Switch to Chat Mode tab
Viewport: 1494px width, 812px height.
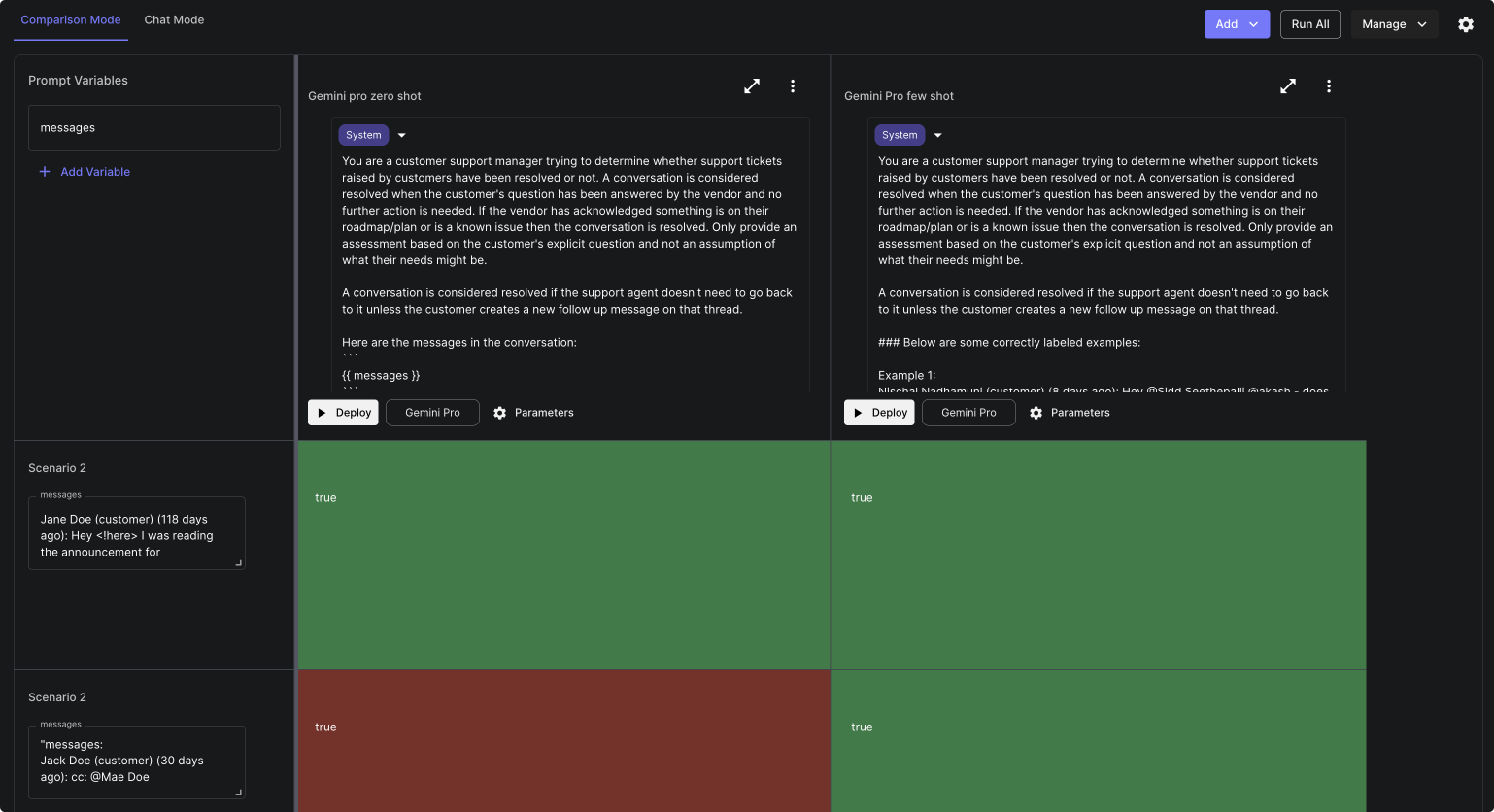tap(174, 19)
